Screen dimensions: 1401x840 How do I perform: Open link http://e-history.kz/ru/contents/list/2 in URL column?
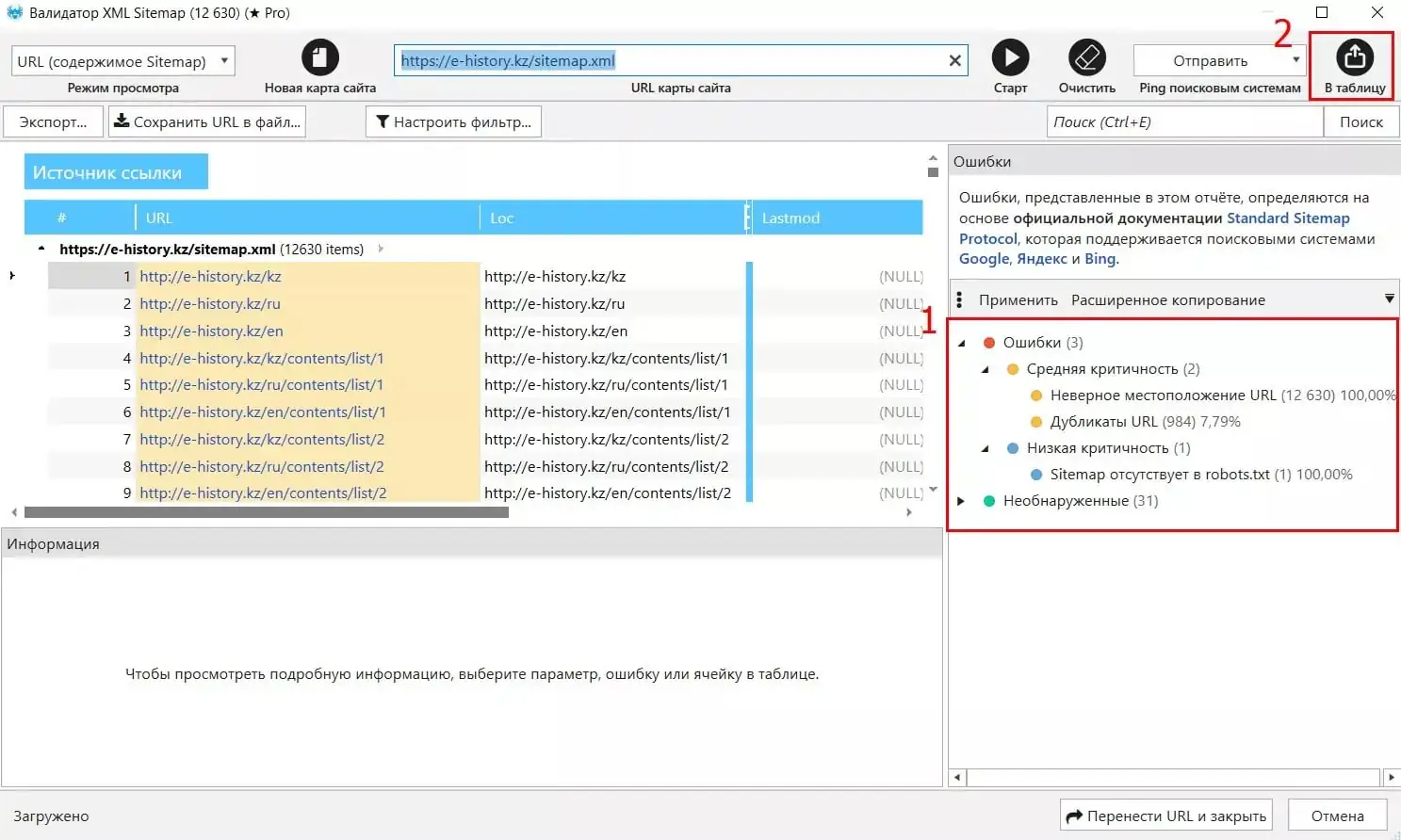click(262, 467)
